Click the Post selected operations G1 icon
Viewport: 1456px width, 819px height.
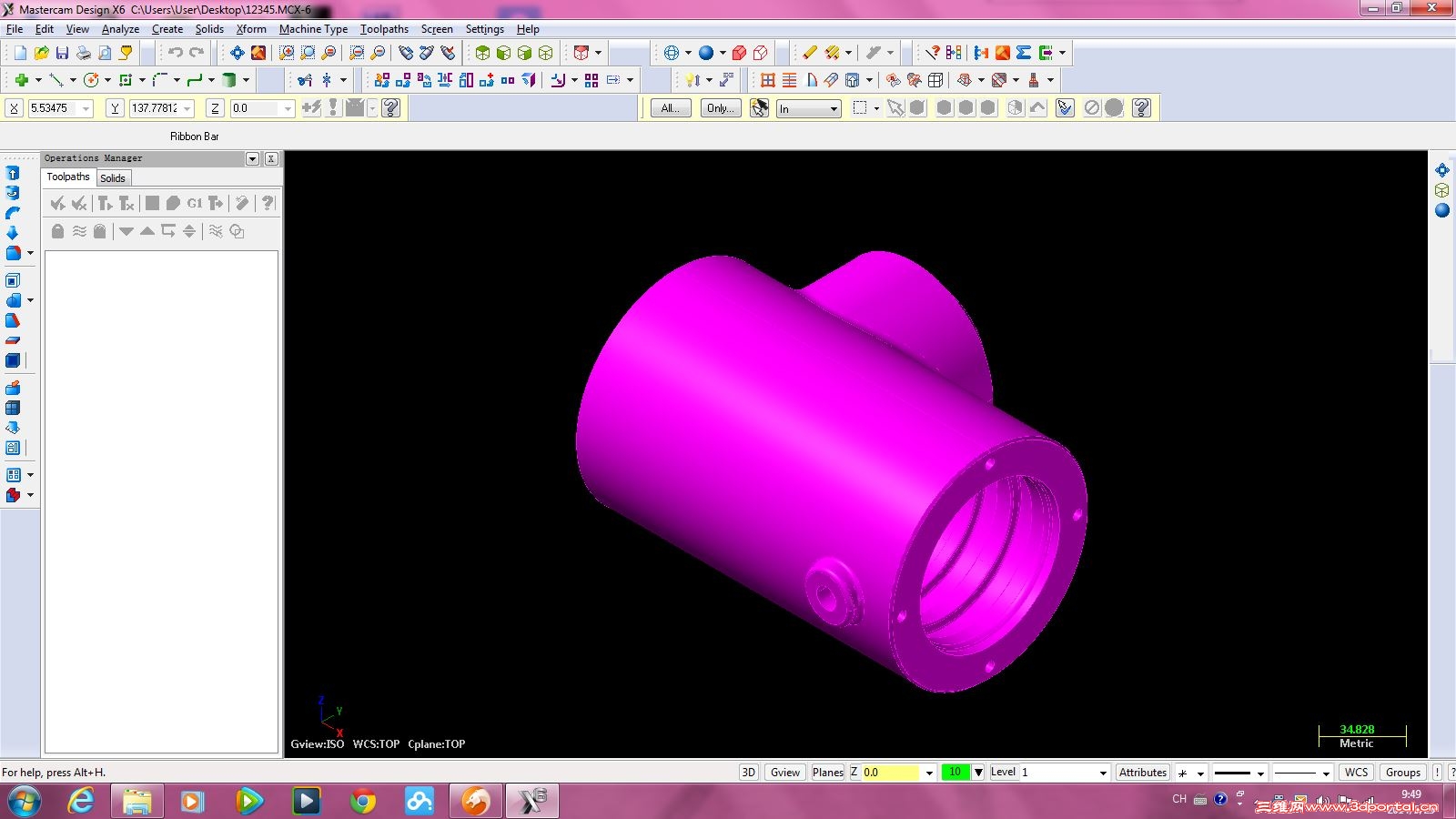coord(195,203)
